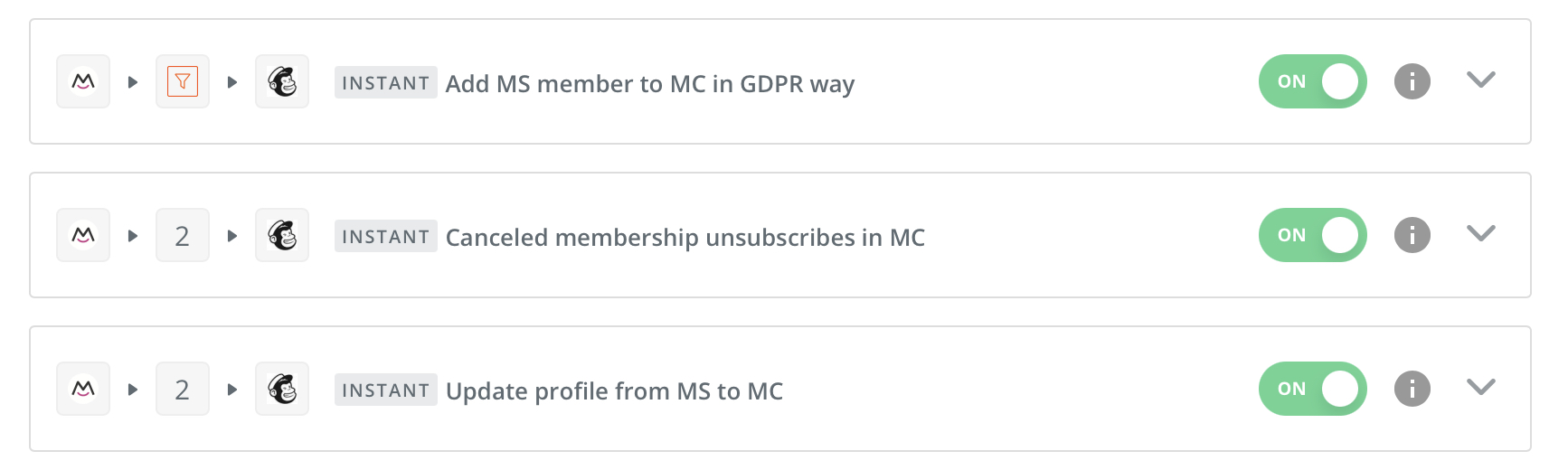Viewport: 1568px width, 470px height.
Task: Expand Update profile zap options chevron
Action: point(1480,388)
